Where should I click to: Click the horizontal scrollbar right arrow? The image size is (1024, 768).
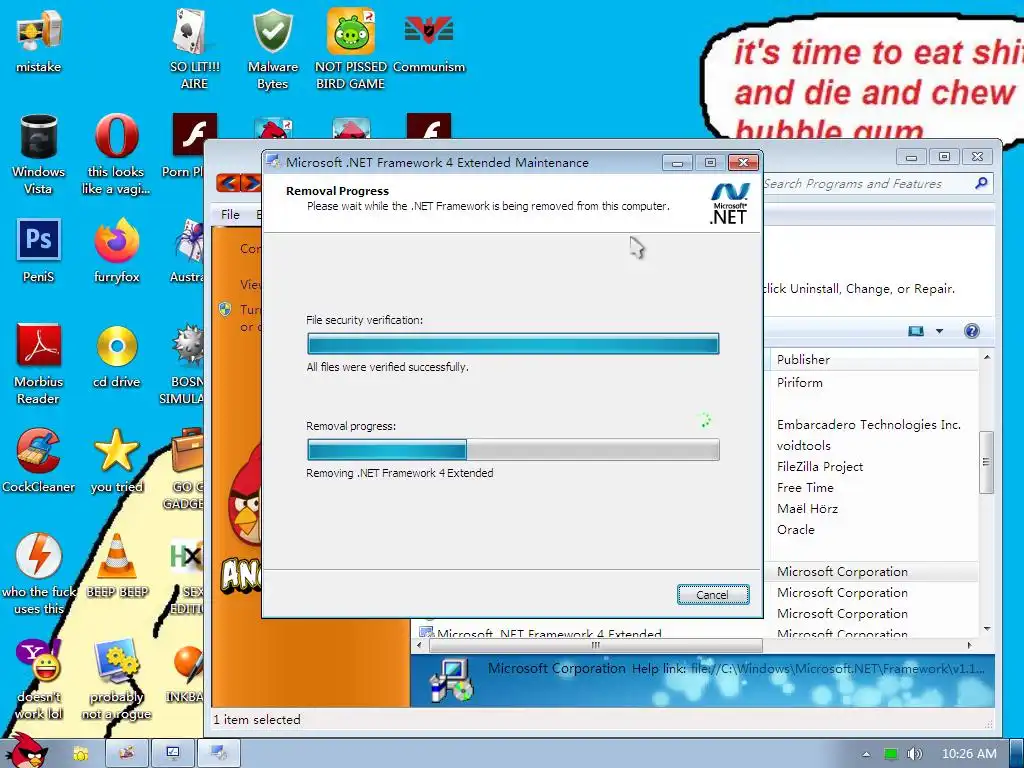point(969,645)
